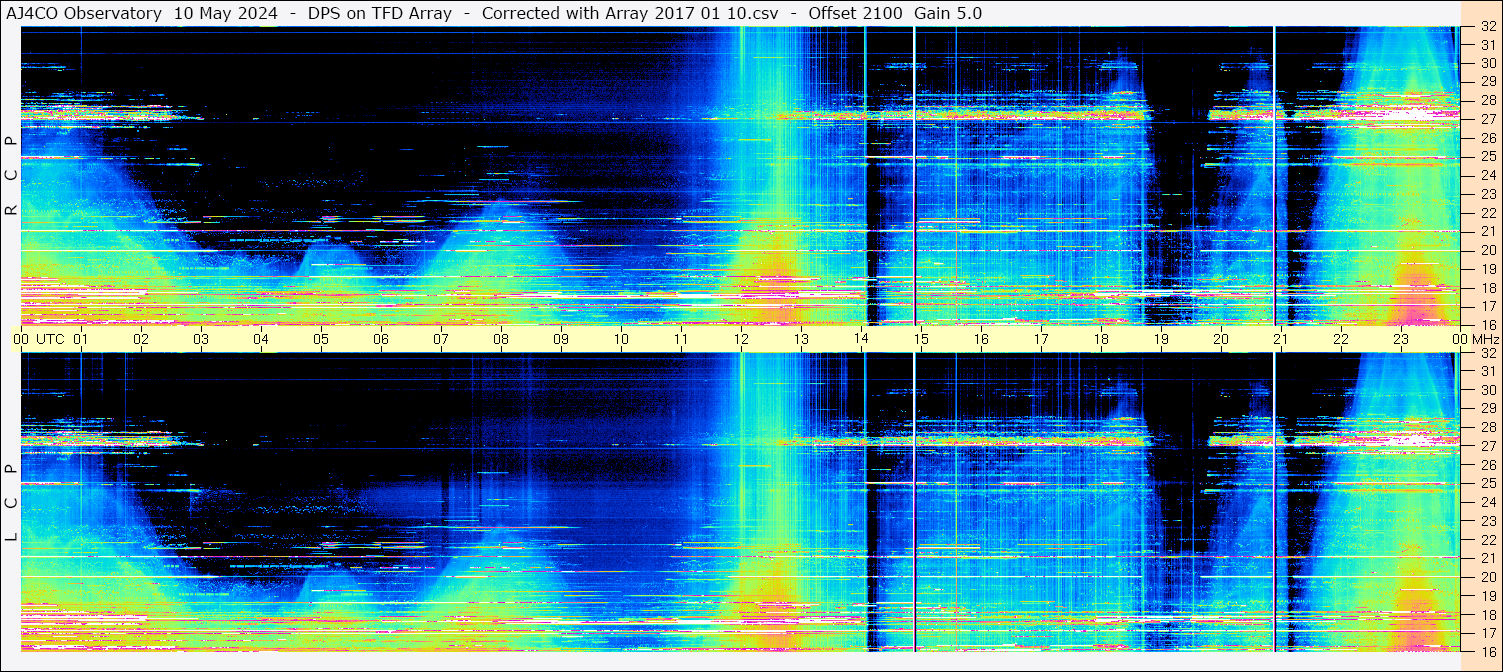The height and width of the screenshot is (672, 1503).
Task: Click hour label "07" on time axis
Action: point(441,339)
